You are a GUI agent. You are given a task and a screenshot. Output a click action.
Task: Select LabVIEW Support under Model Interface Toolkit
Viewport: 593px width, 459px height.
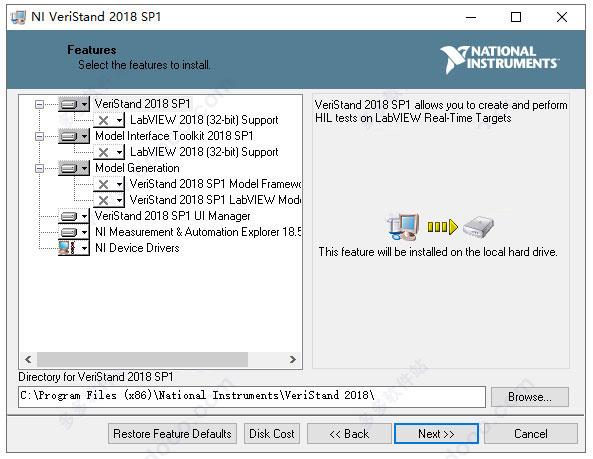point(204,152)
